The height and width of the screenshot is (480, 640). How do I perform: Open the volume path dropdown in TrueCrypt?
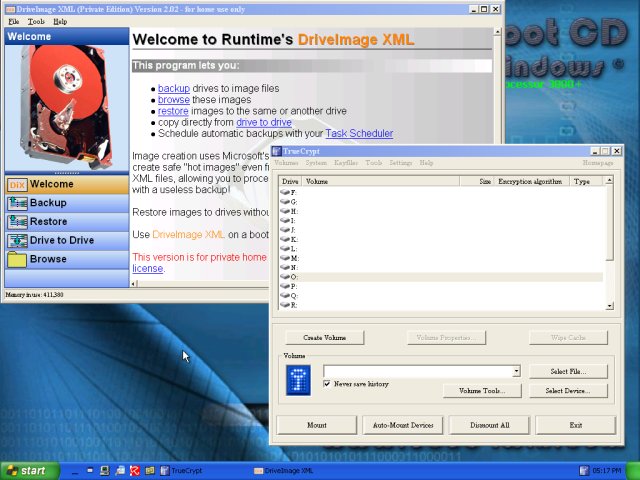coord(516,371)
